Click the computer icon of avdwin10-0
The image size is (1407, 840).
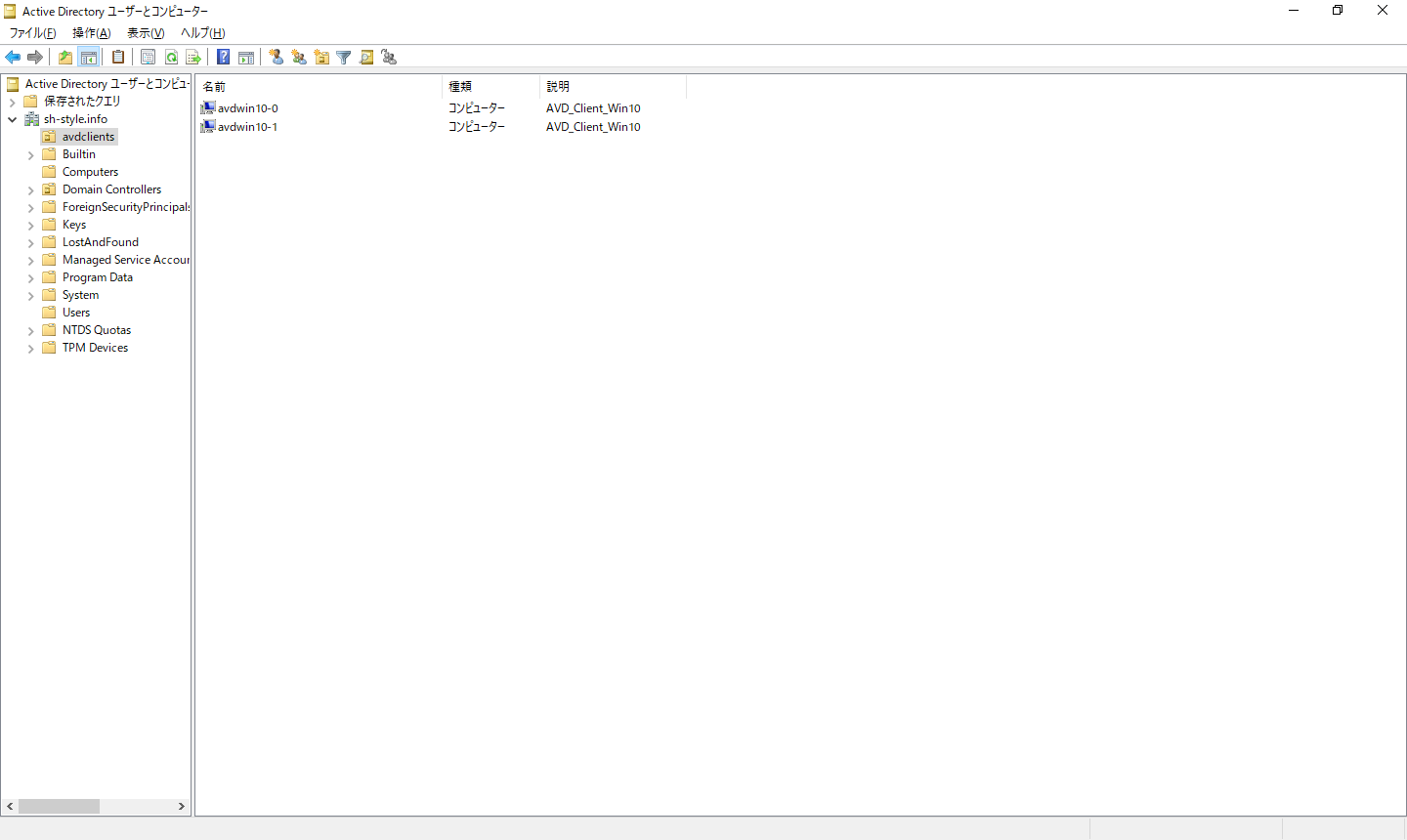(x=208, y=108)
